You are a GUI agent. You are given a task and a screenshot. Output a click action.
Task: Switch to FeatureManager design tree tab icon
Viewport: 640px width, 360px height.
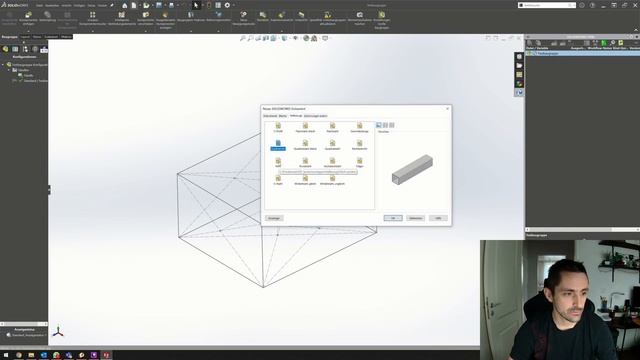5,49
